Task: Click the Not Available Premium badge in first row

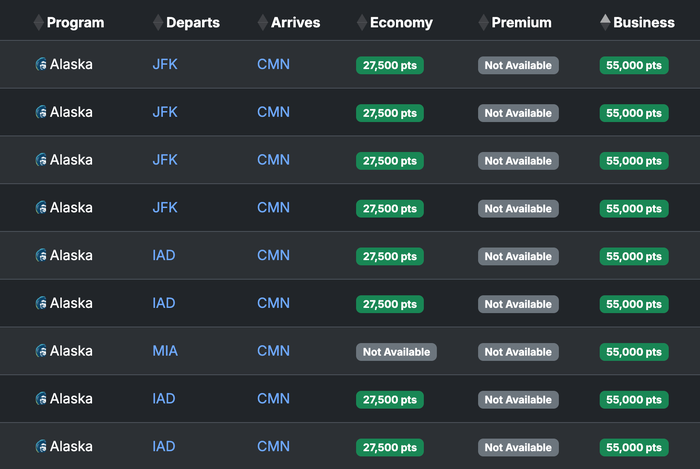Action: [x=518, y=65]
